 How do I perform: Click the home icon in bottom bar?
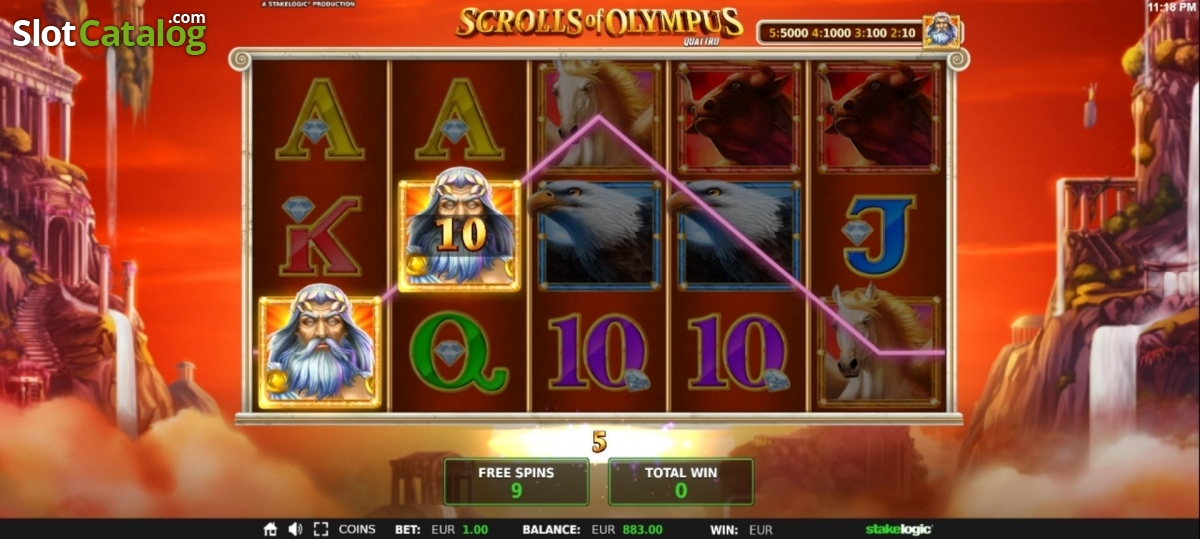point(270,529)
